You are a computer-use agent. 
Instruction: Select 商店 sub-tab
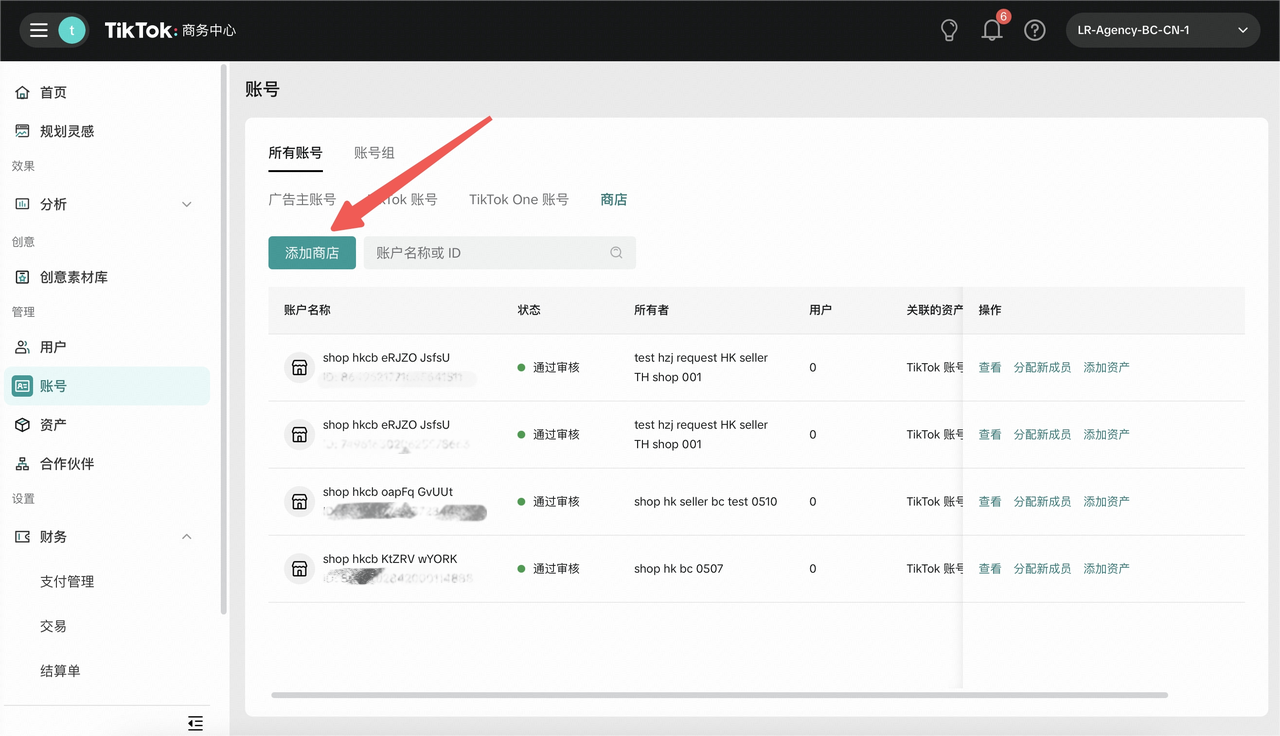[x=614, y=200]
